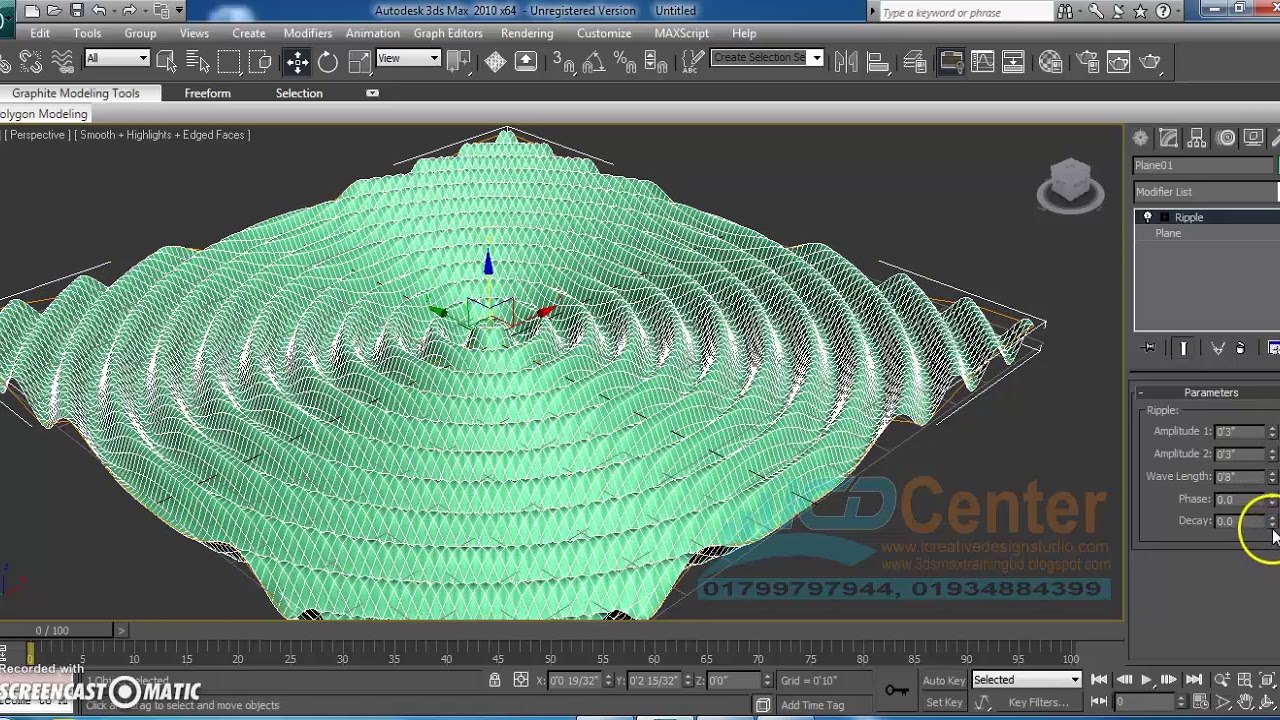Toggle the selection lock padlock

click(x=494, y=680)
